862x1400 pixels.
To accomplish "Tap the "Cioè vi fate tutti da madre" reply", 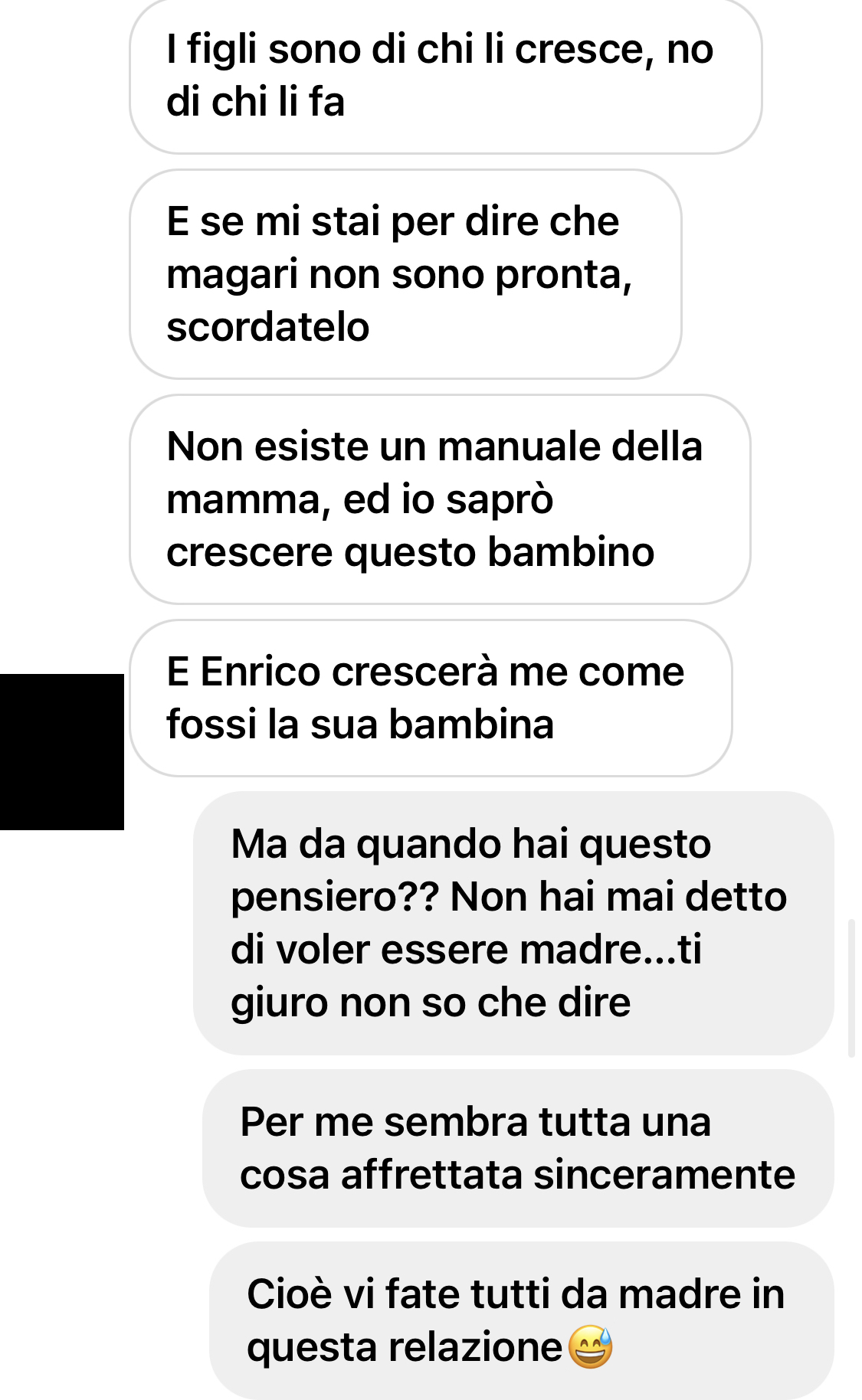I will click(522, 1320).
